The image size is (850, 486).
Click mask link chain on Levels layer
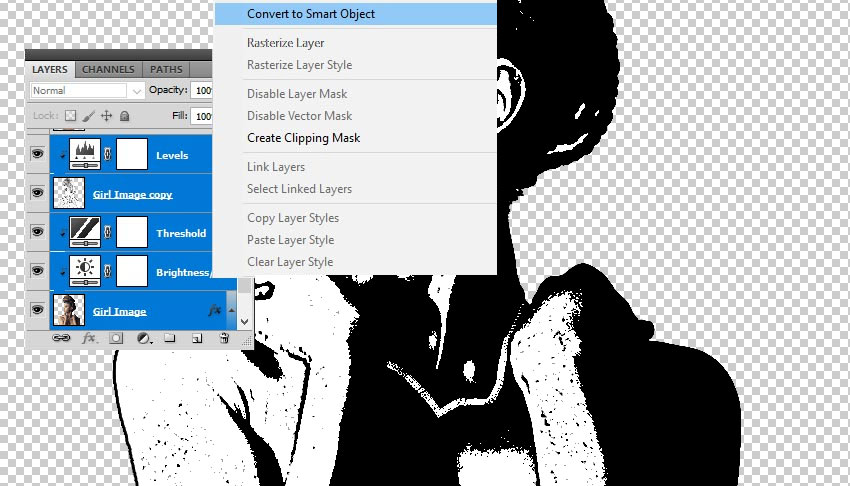pyautogui.click(x=107, y=154)
